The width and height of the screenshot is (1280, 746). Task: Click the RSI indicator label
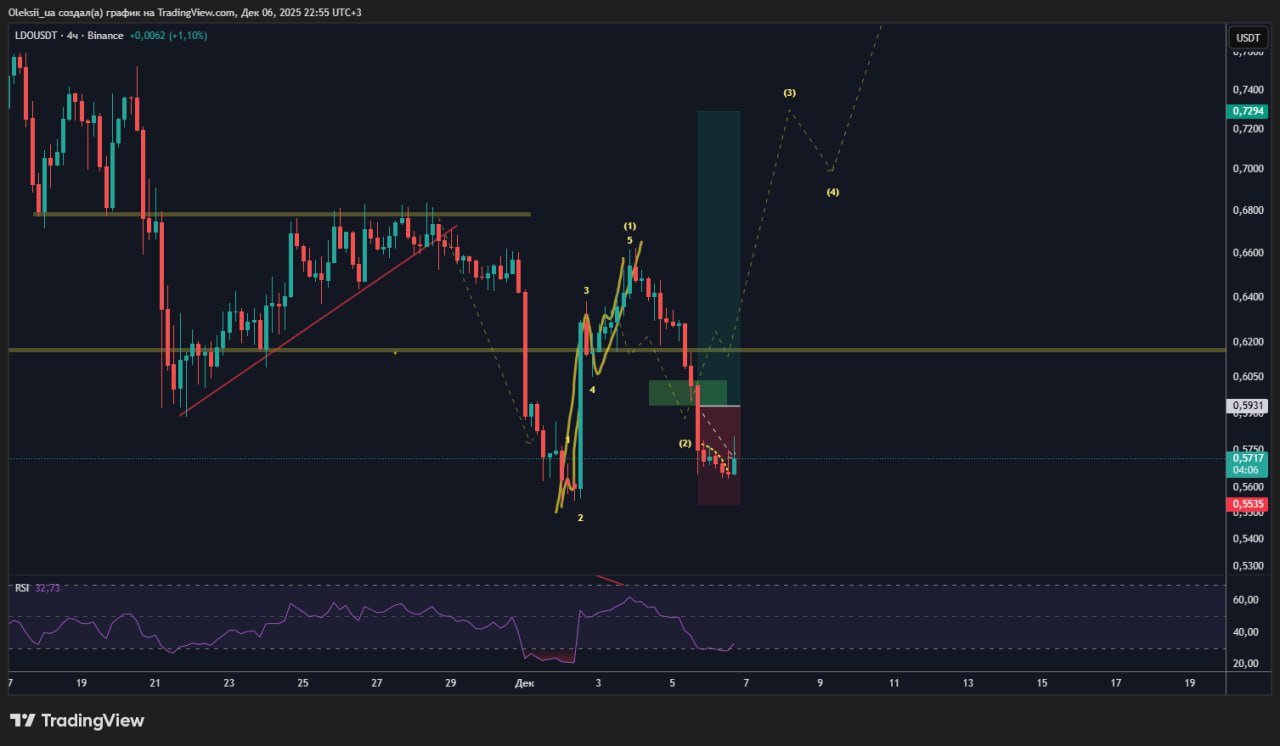(x=22, y=588)
